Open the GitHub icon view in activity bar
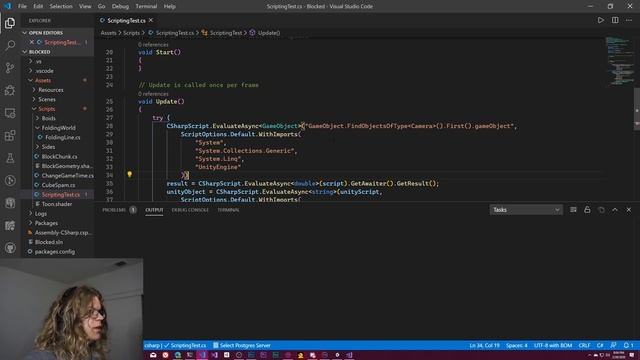Viewport: 640px width, 360px height. [10, 248]
